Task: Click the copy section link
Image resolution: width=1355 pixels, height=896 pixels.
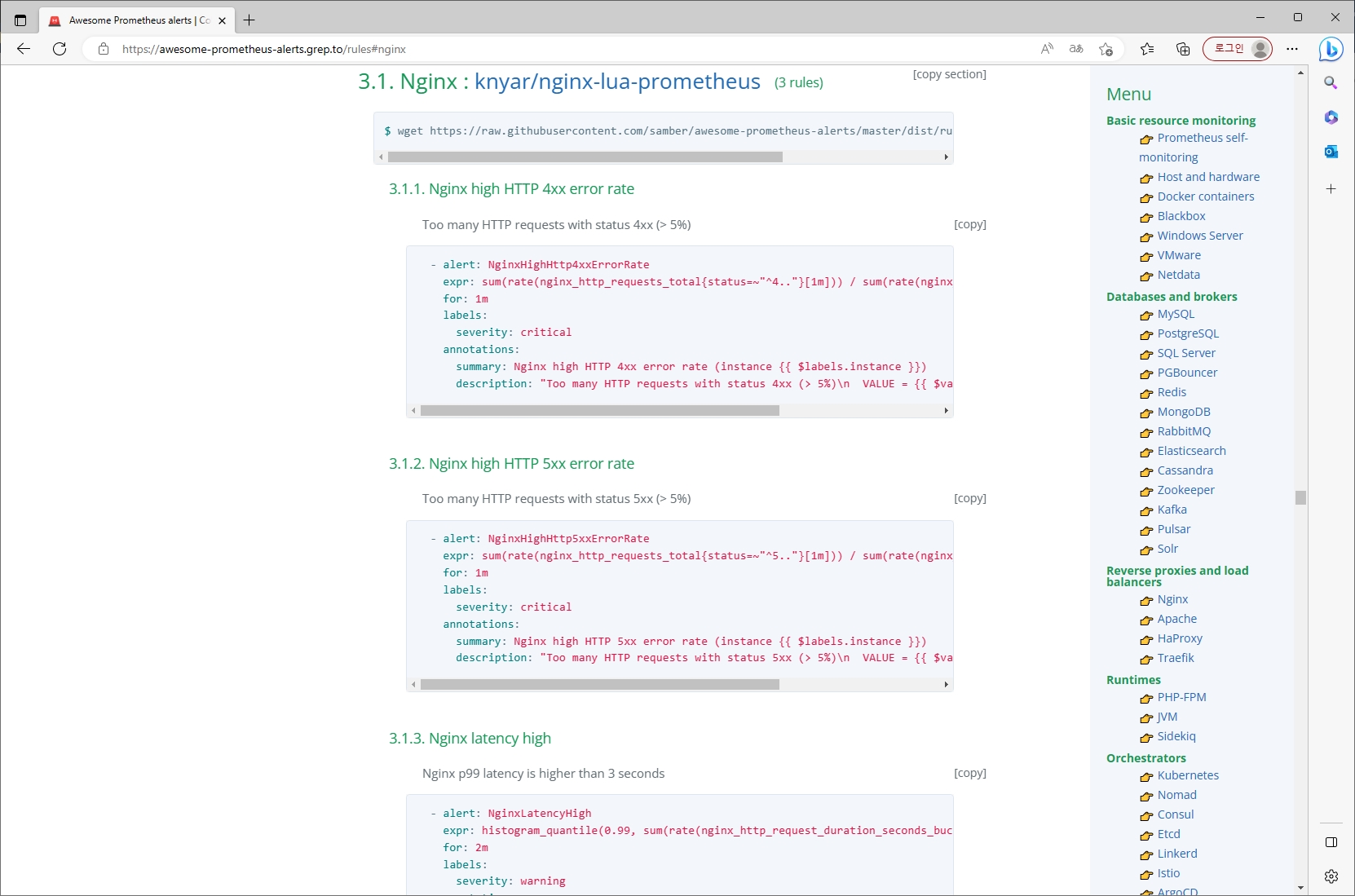Action: click(x=949, y=74)
